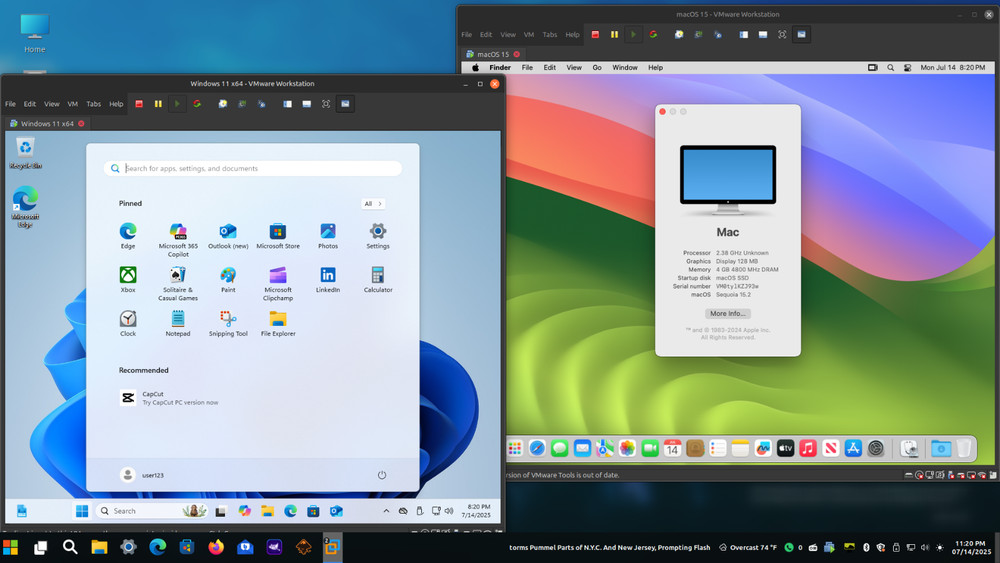Open Finder menu in macOS menu bar
1000x563 pixels.
coord(500,68)
